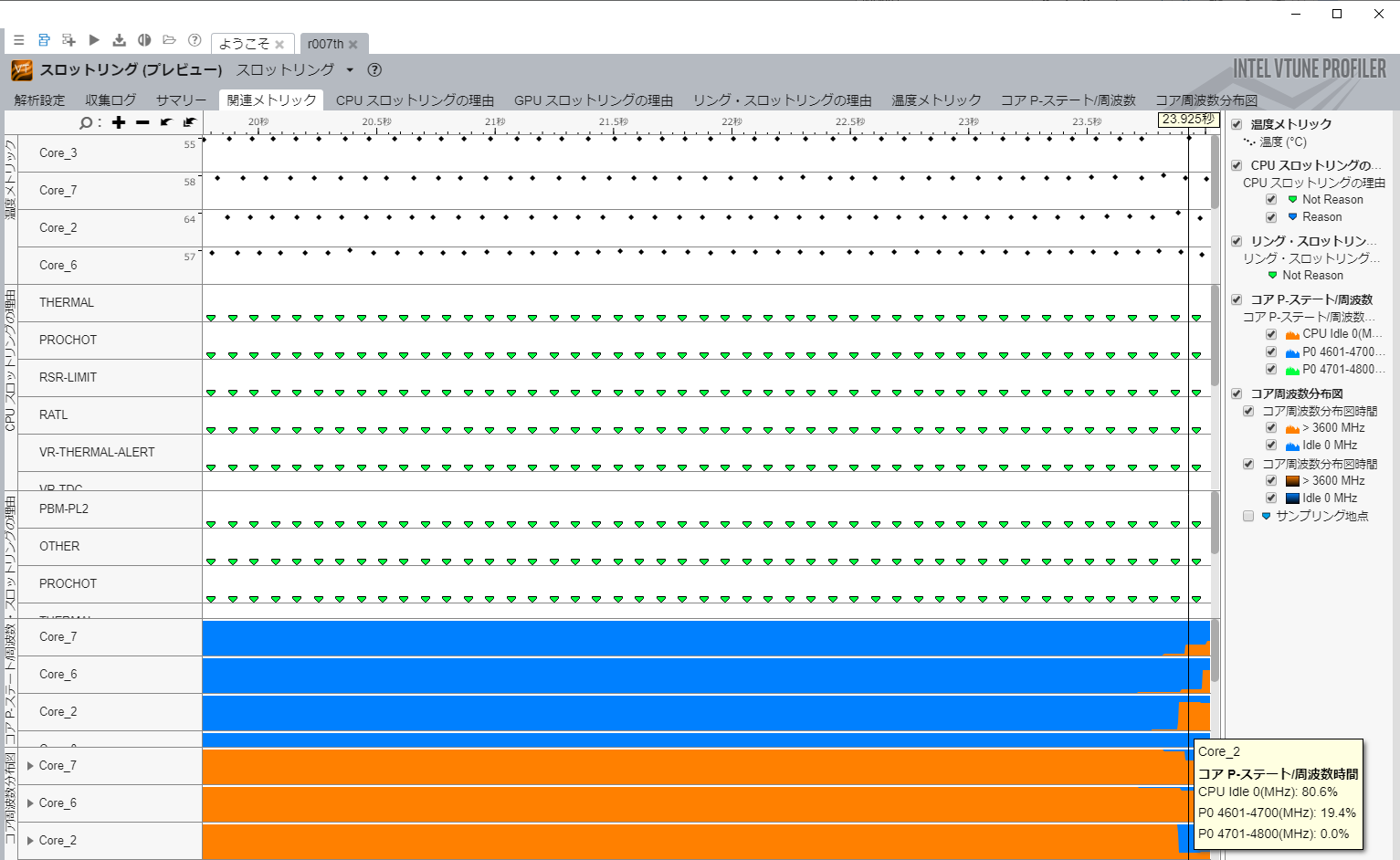1400x860 pixels.
Task: Switch to the サマリー tab
Action: coord(181,100)
